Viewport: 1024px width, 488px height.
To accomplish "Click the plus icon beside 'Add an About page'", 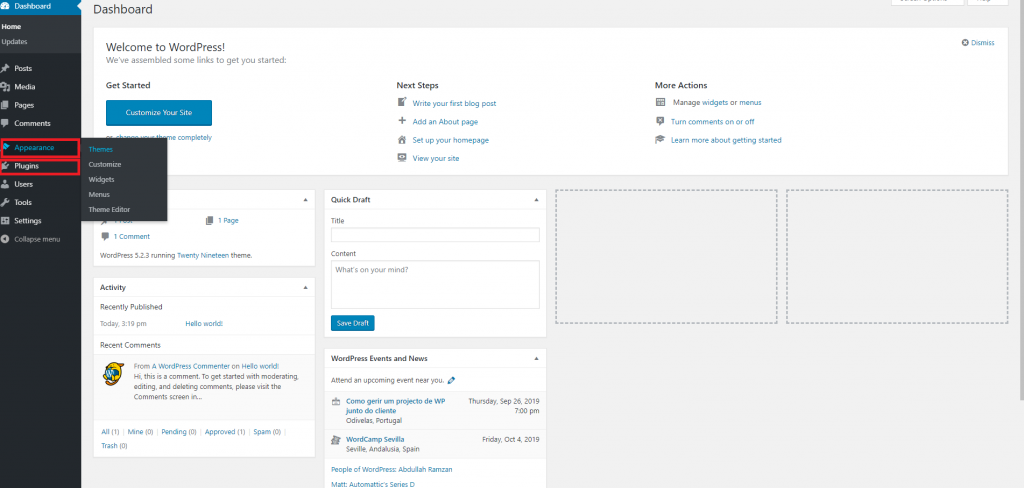I will pyautogui.click(x=402, y=121).
